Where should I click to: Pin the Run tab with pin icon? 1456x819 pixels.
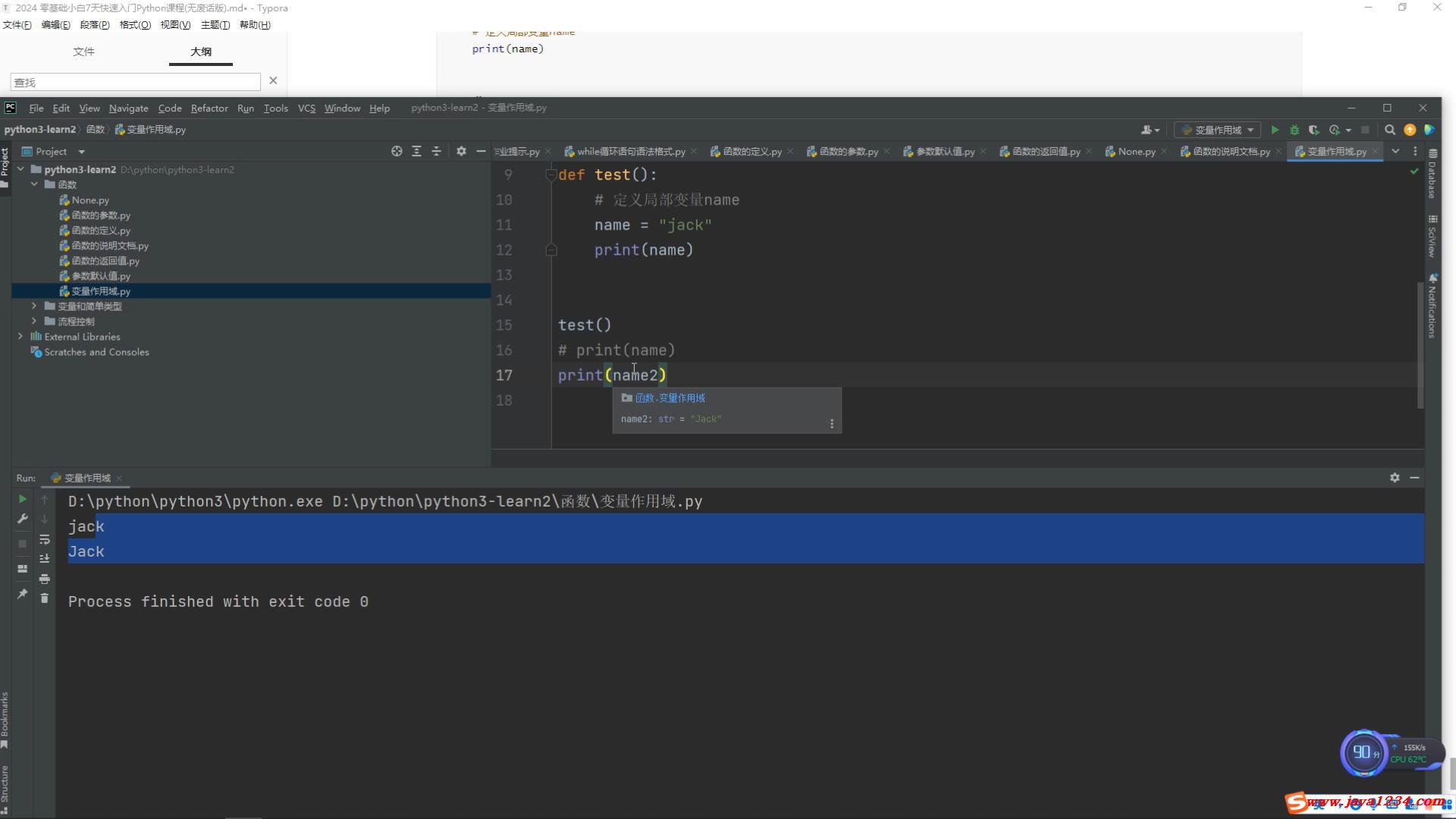[x=22, y=594]
